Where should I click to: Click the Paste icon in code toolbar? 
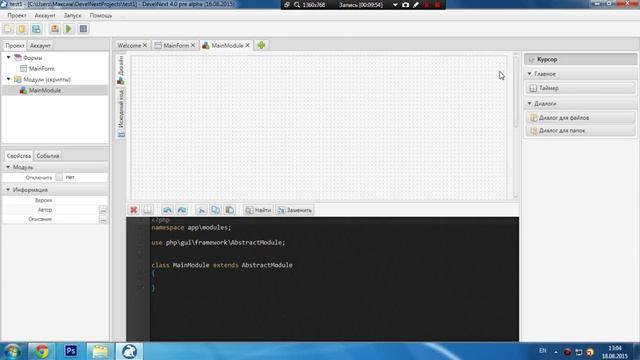[229, 210]
